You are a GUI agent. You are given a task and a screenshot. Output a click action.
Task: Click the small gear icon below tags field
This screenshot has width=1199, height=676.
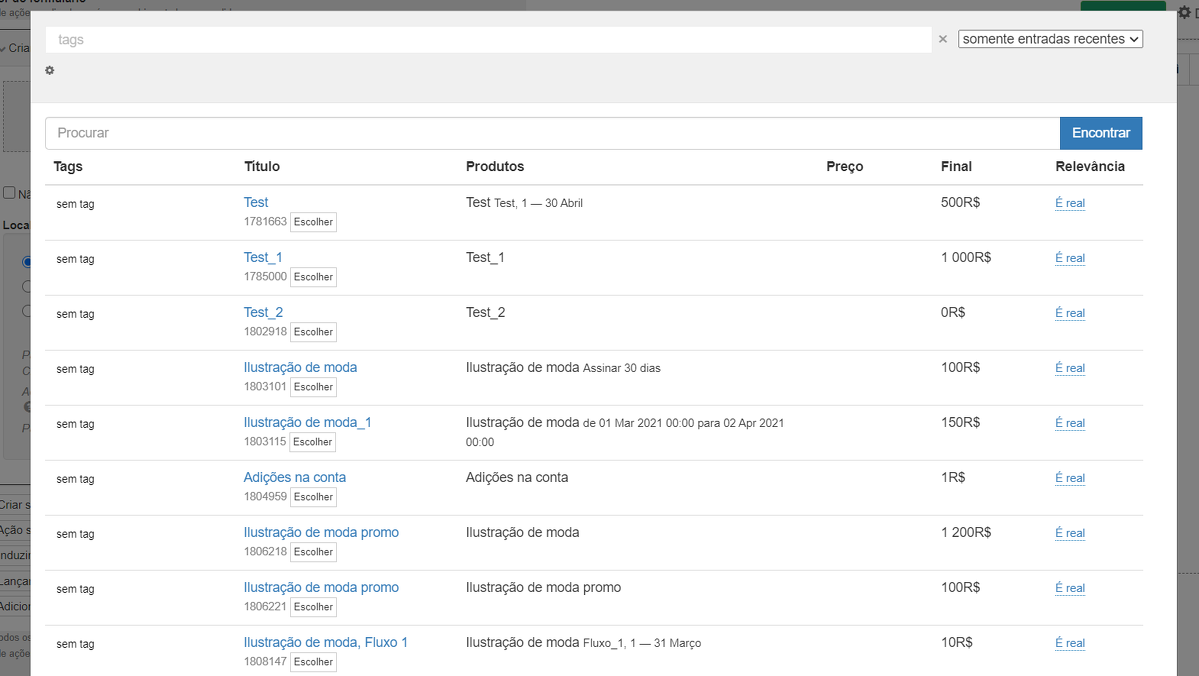pos(50,70)
